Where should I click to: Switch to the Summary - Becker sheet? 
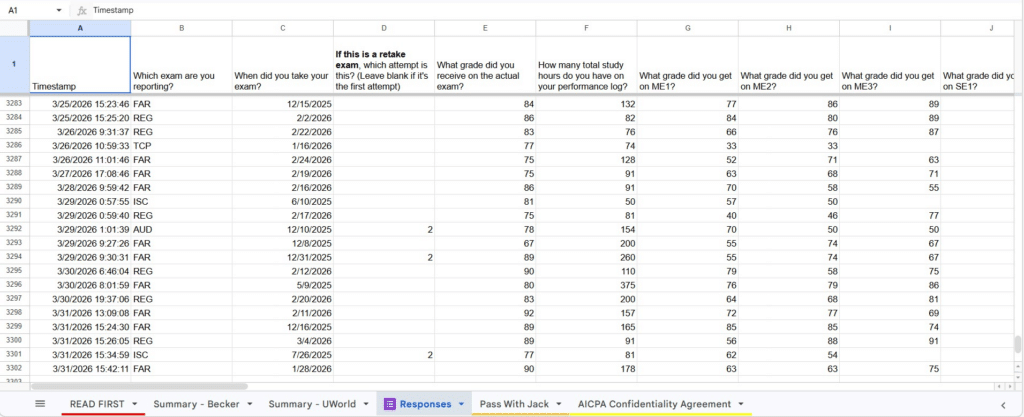coord(197,404)
